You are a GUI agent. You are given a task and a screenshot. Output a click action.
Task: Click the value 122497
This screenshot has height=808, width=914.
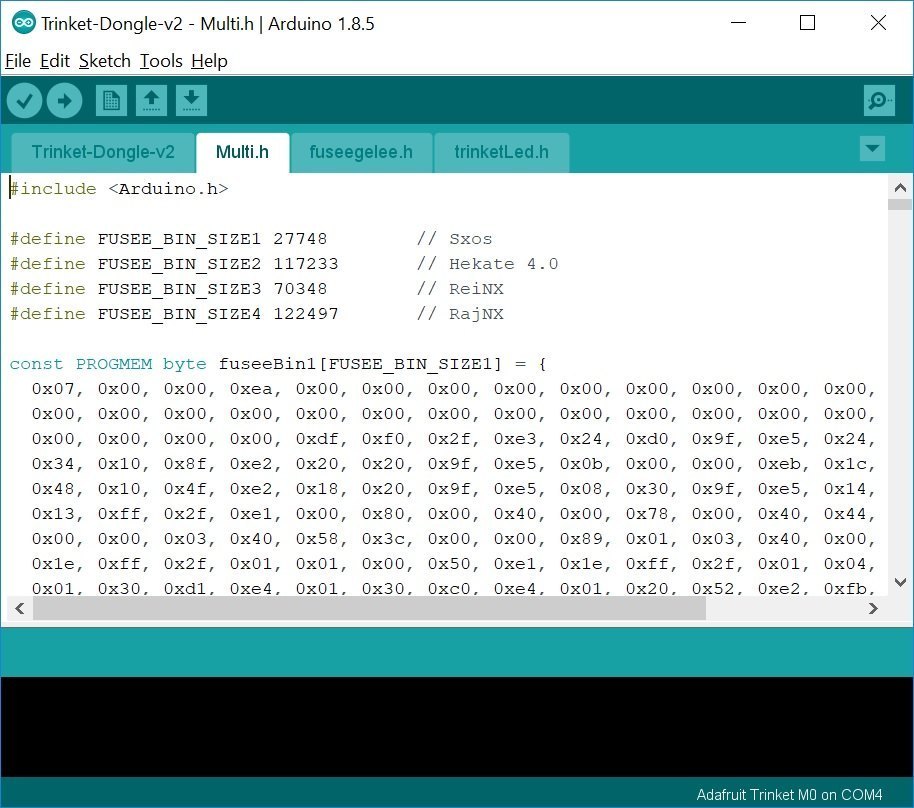point(306,314)
